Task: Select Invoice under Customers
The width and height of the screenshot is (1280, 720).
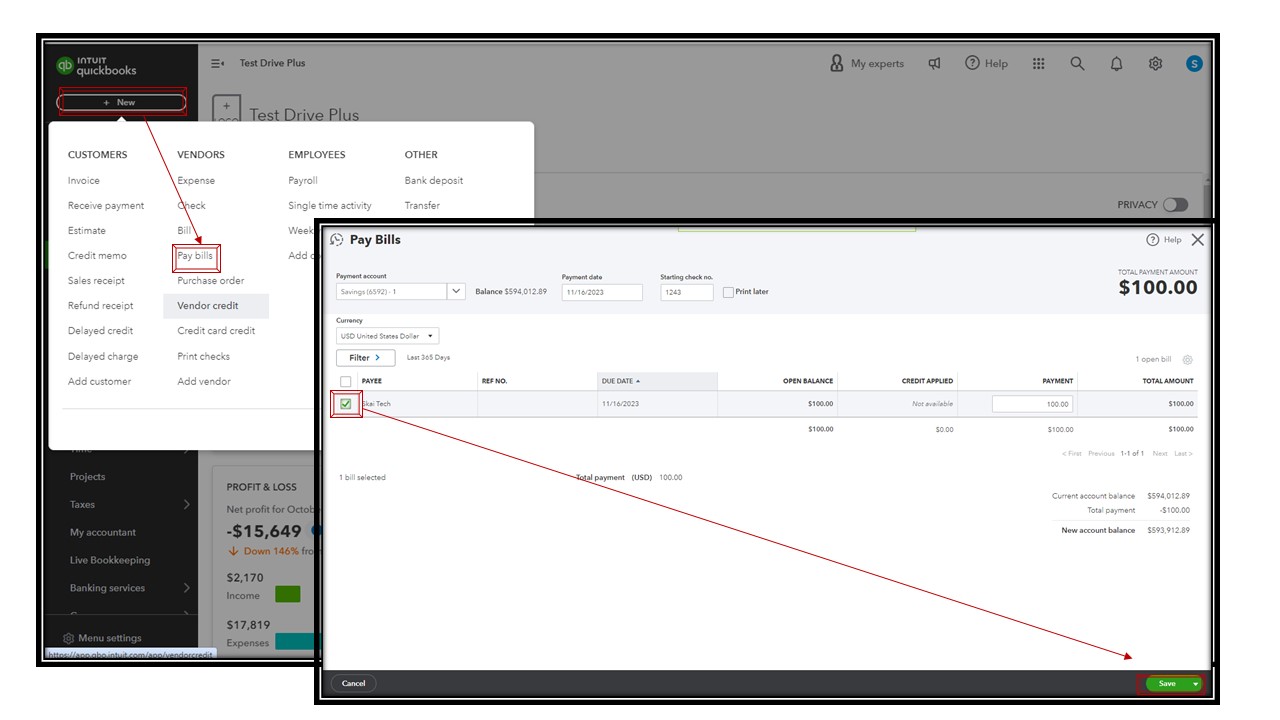Action: click(x=84, y=181)
